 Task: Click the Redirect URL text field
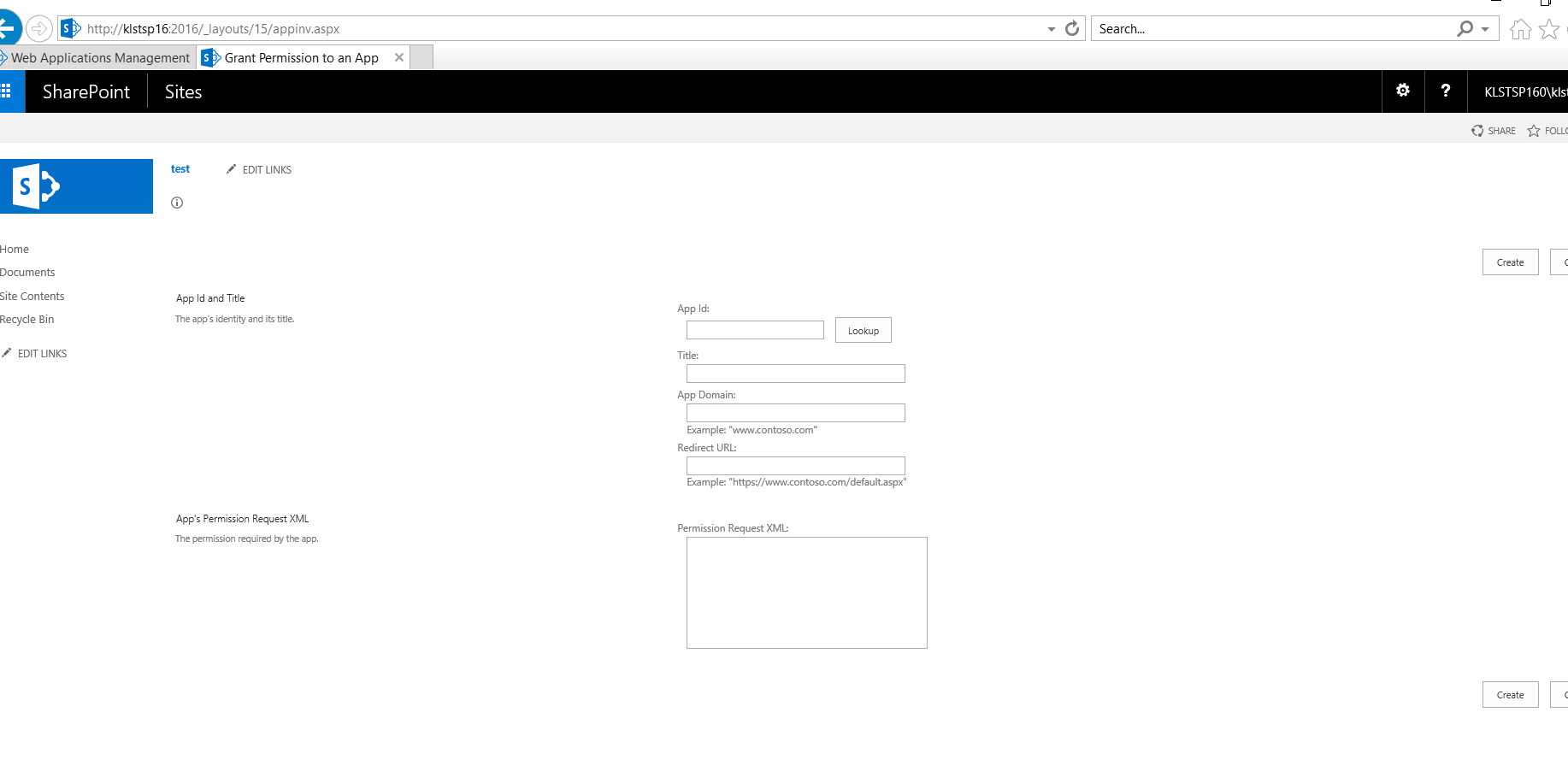point(796,466)
